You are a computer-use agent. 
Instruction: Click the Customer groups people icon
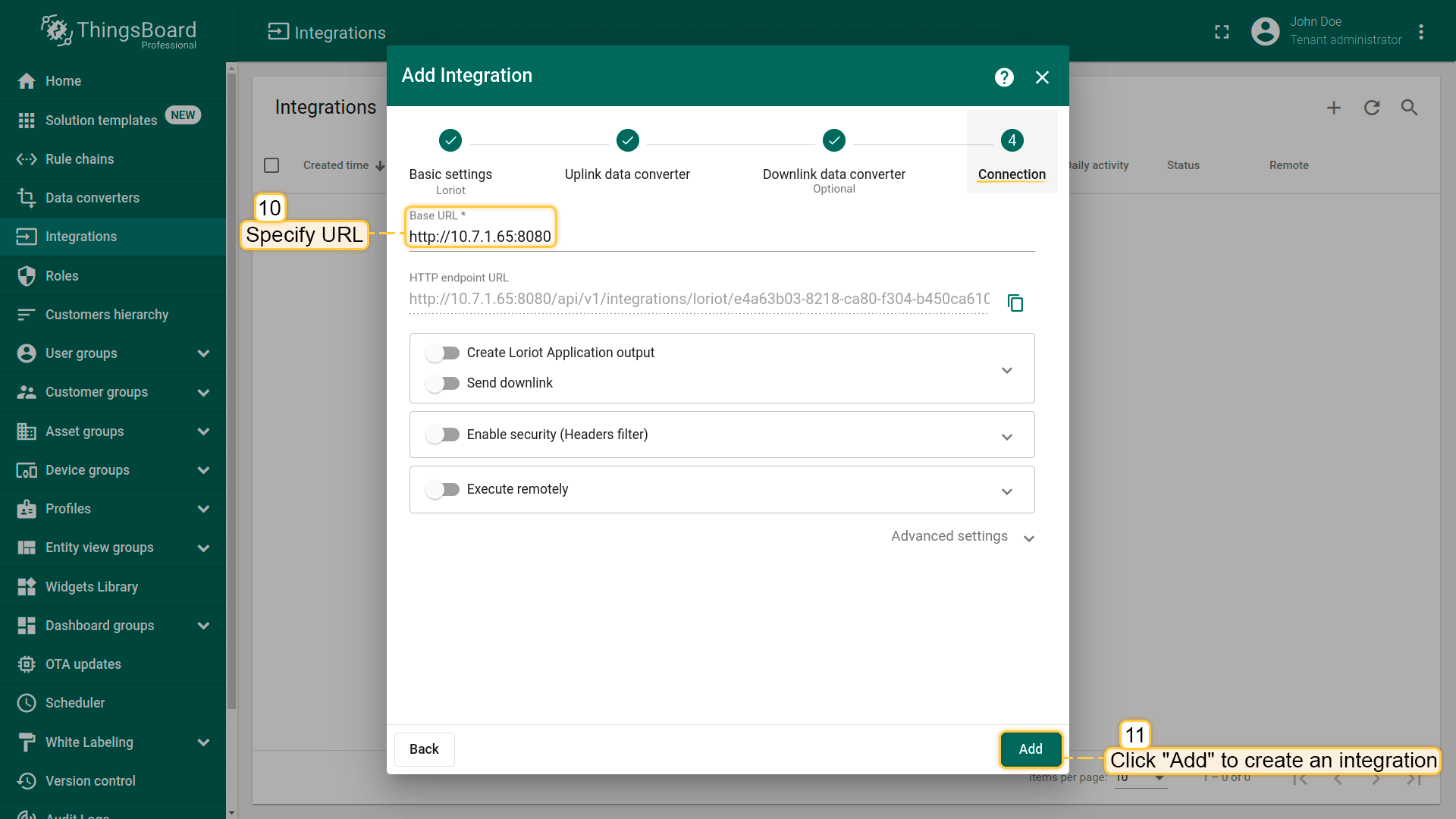[27, 392]
